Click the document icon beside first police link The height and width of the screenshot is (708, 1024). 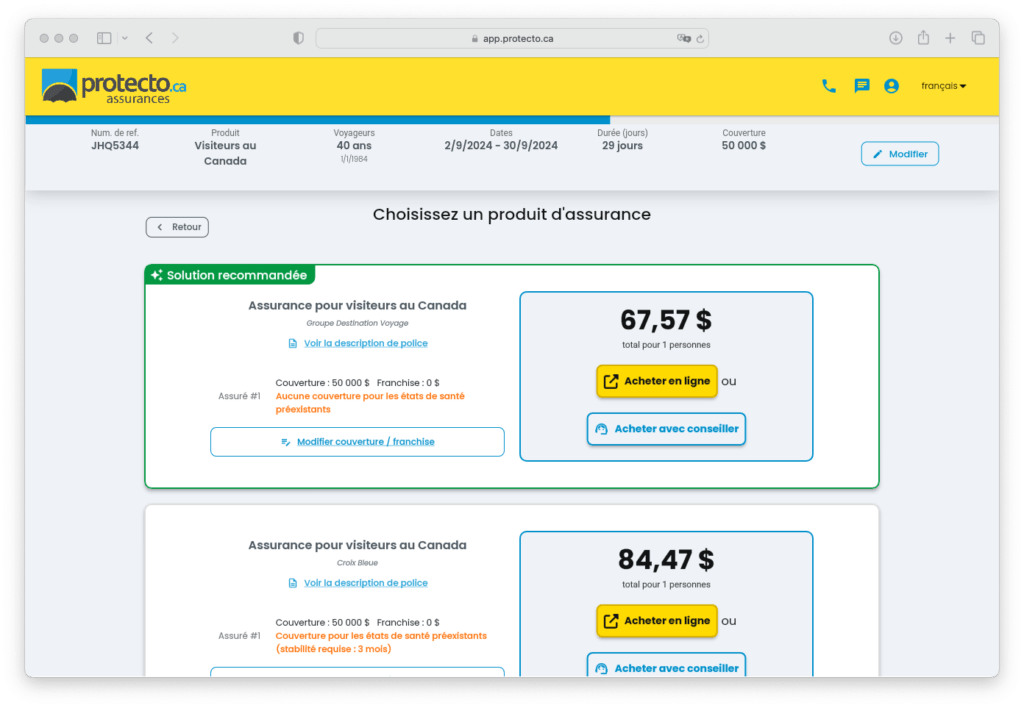[x=293, y=344]
